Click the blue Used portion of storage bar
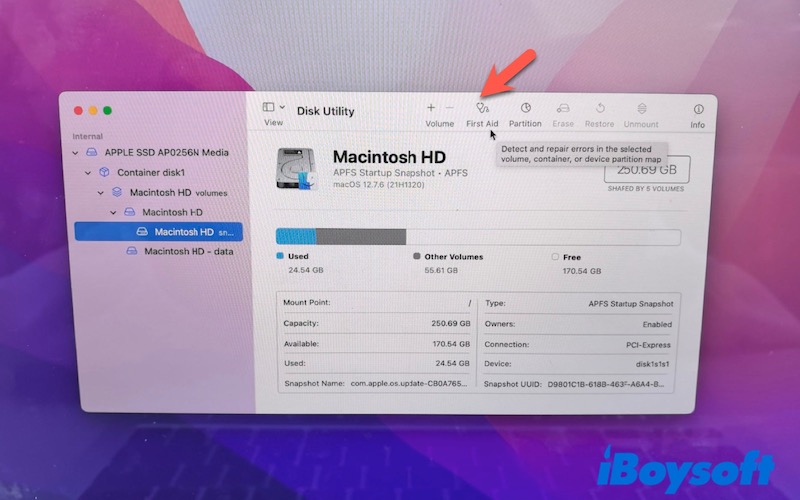The height and width of the screenshot is (500, 800). [x=296, y=237]
